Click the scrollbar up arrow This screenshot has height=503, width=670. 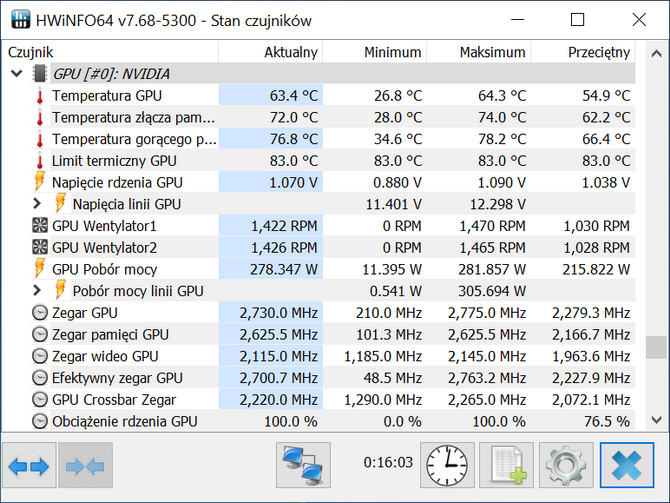656,53
